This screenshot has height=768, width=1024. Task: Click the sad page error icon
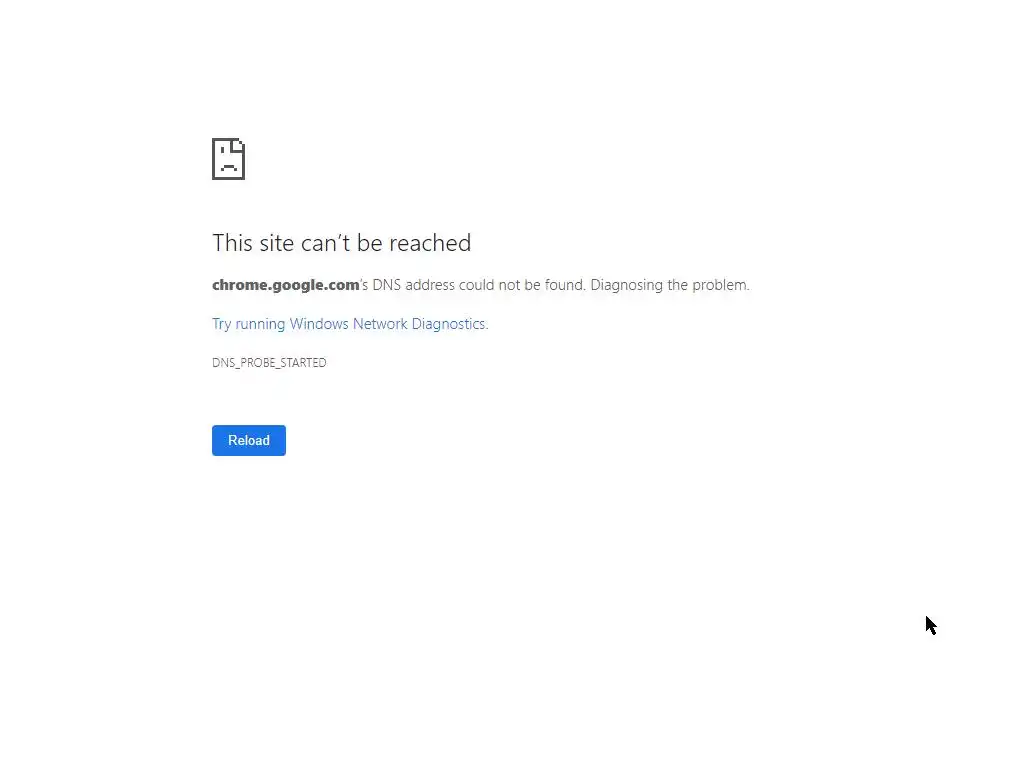click(229, 159)
